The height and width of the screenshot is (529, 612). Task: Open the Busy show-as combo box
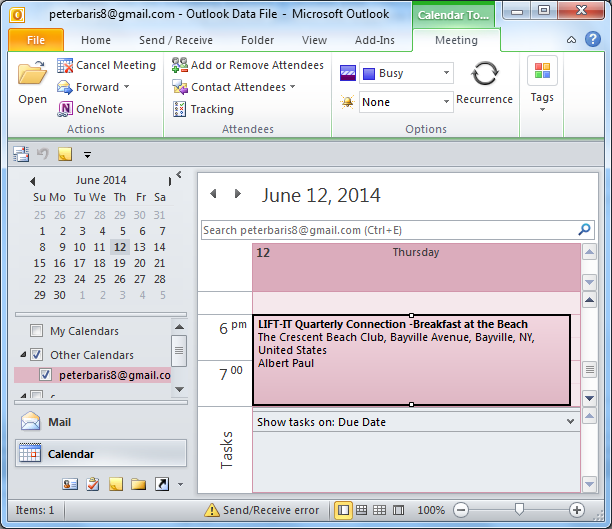(x=406, y=73)
